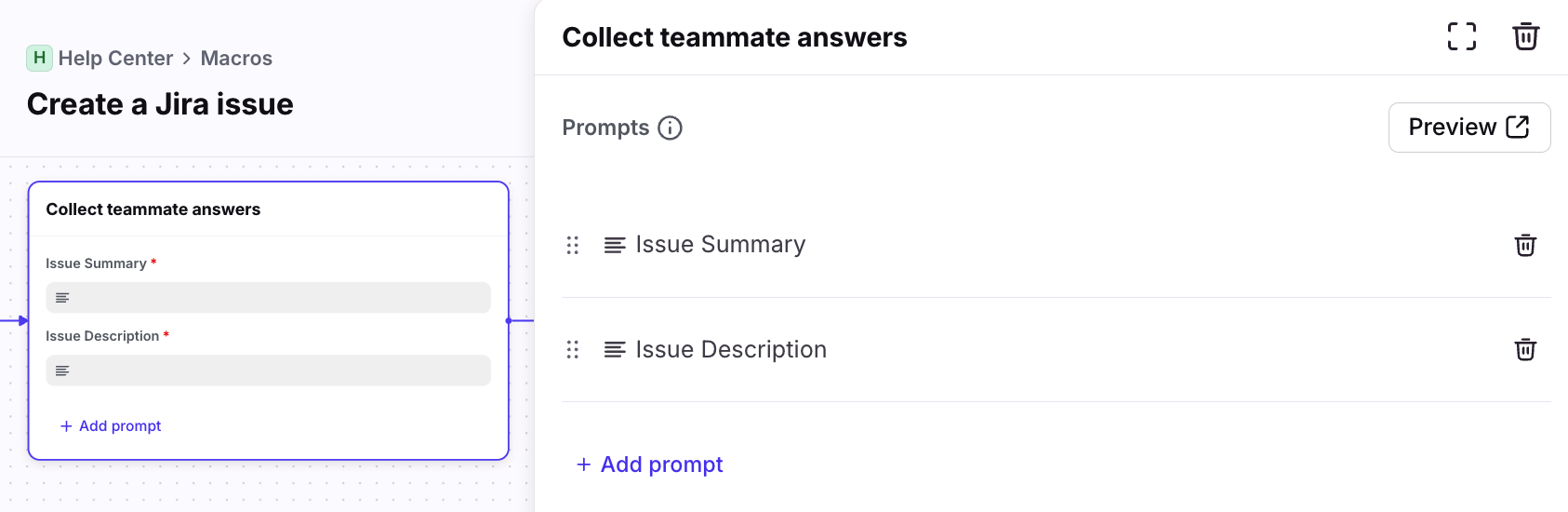Open the Preview button
1568x512 pixels.
click(1468, 128)
